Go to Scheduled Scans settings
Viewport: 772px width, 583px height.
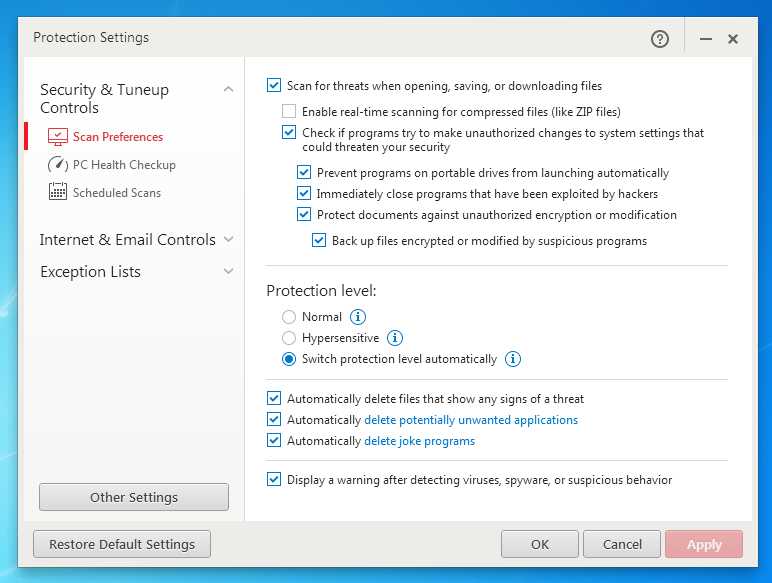point(116,192)
